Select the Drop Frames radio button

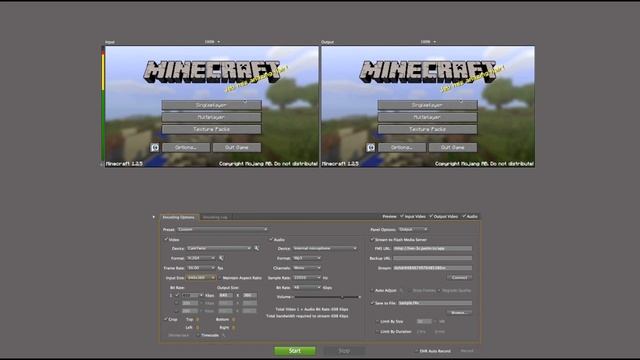click(x=410, y=290)
